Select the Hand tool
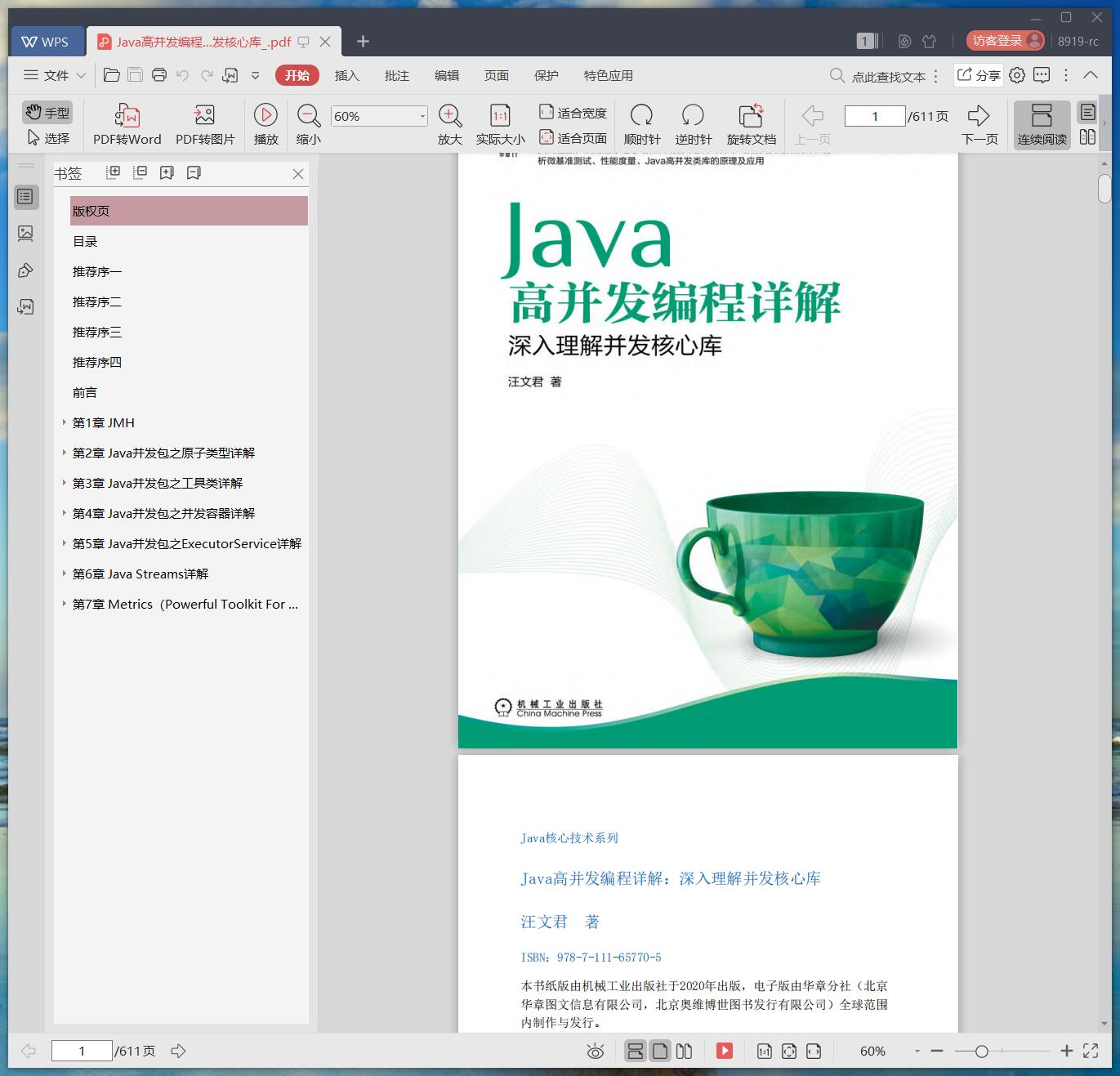Viewport: 1120px width, 1076px height. coord(47,112)
